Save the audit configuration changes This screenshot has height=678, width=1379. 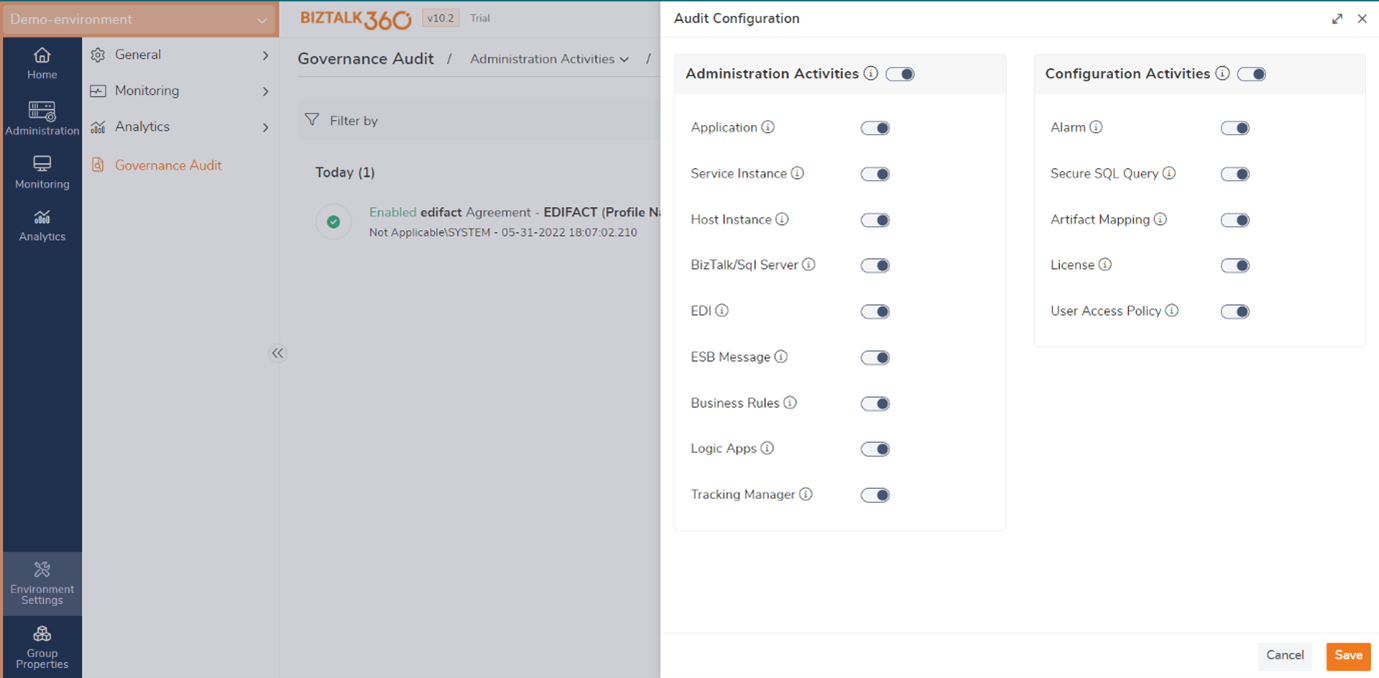coord(1348,656)
